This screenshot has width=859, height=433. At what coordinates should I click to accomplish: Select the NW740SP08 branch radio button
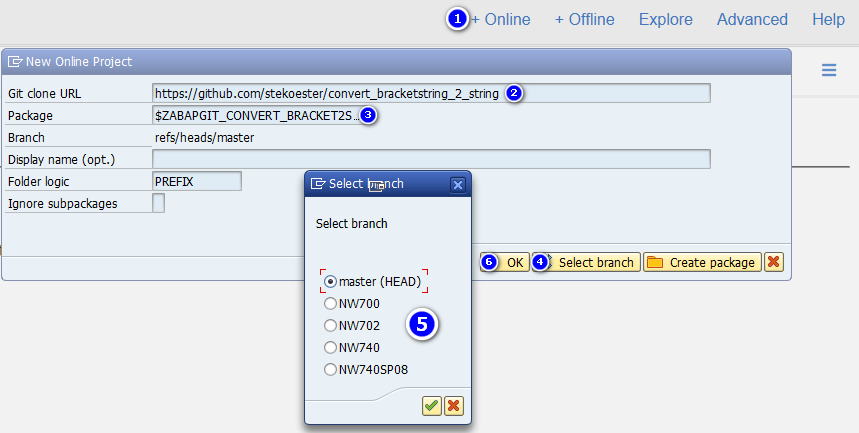tap(330, 369)
